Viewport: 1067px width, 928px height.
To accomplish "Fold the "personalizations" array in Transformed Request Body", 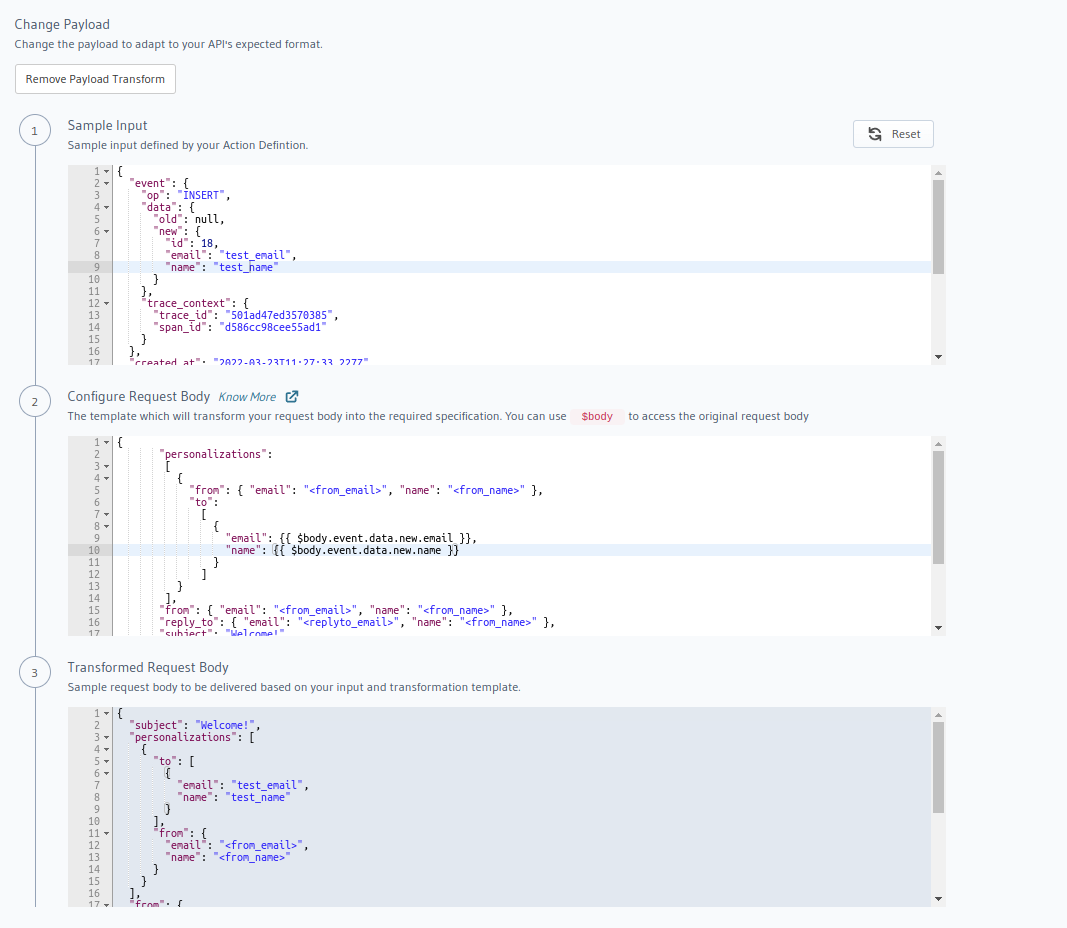I will coord(107,738).
